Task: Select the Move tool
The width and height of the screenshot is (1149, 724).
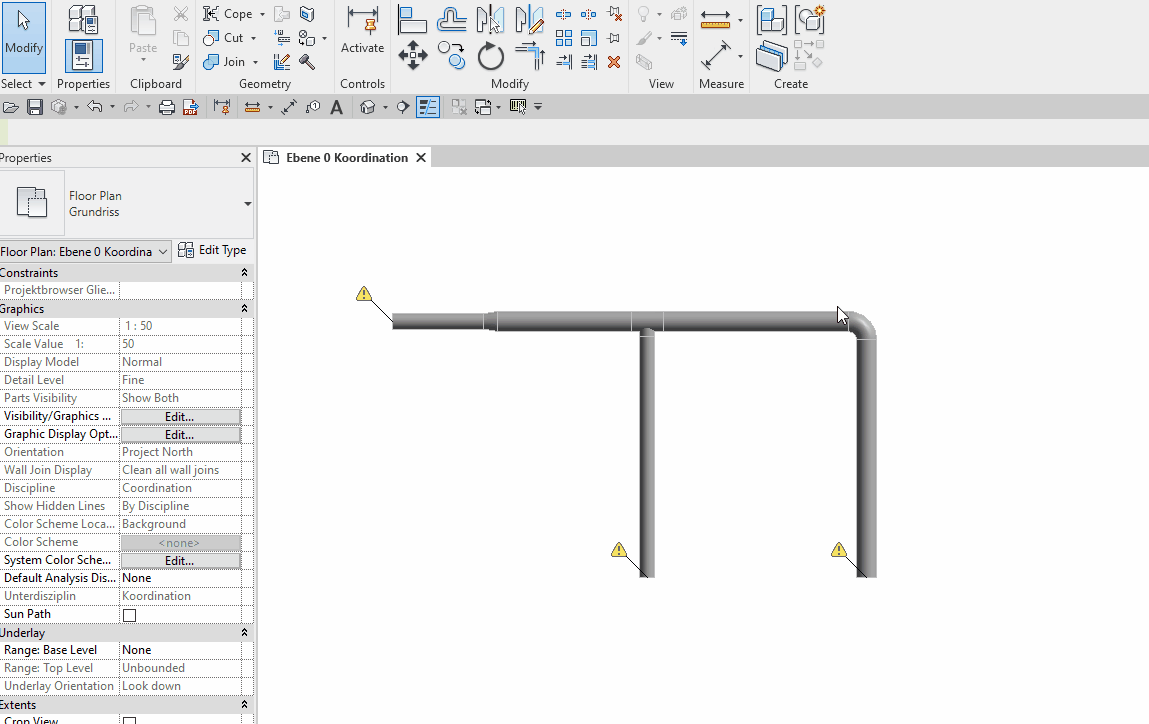Action: coord(412,56)
